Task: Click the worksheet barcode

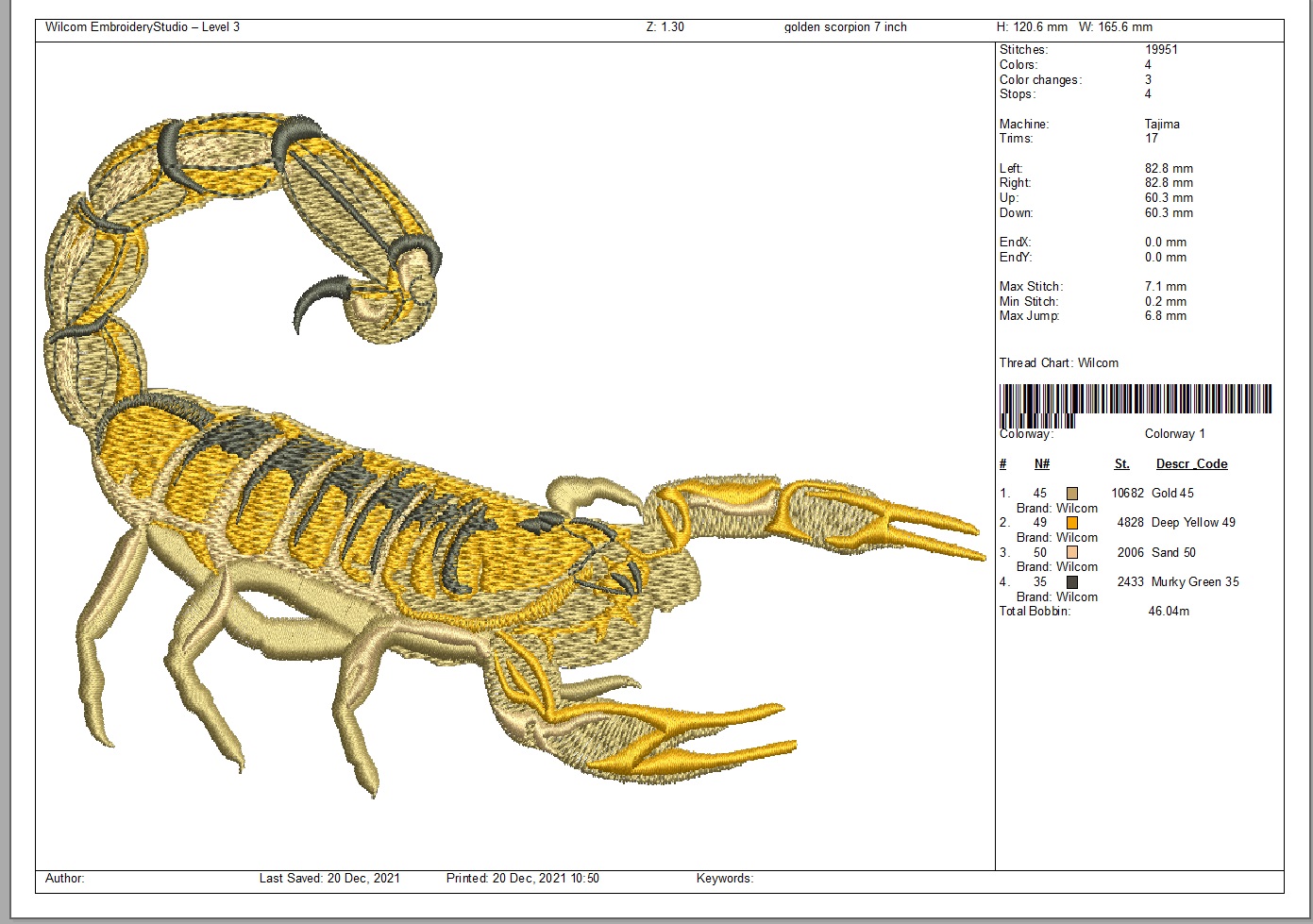Action: click(x=1135, y=401)
